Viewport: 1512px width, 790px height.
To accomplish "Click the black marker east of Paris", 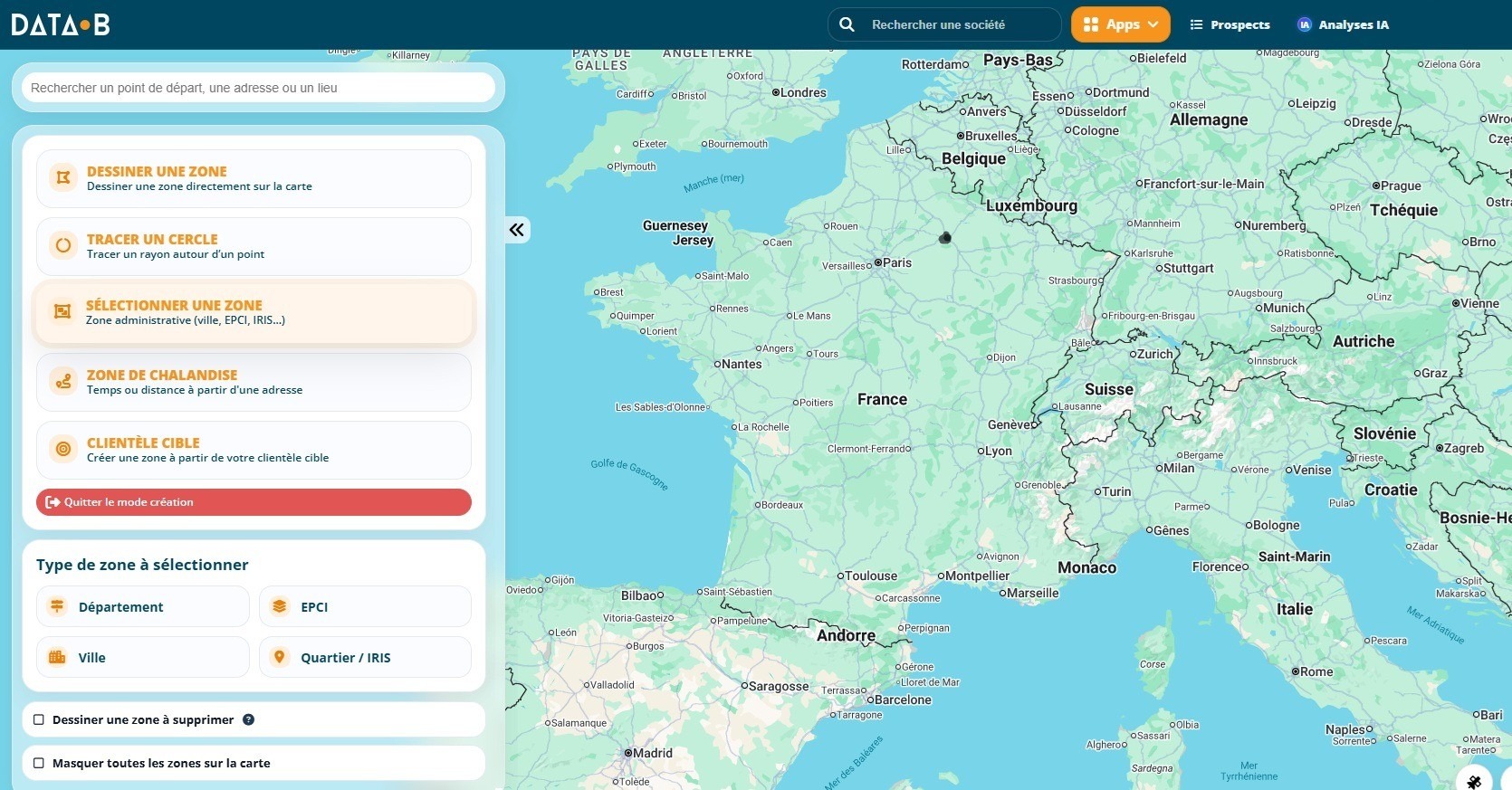I will coord(945,238).
